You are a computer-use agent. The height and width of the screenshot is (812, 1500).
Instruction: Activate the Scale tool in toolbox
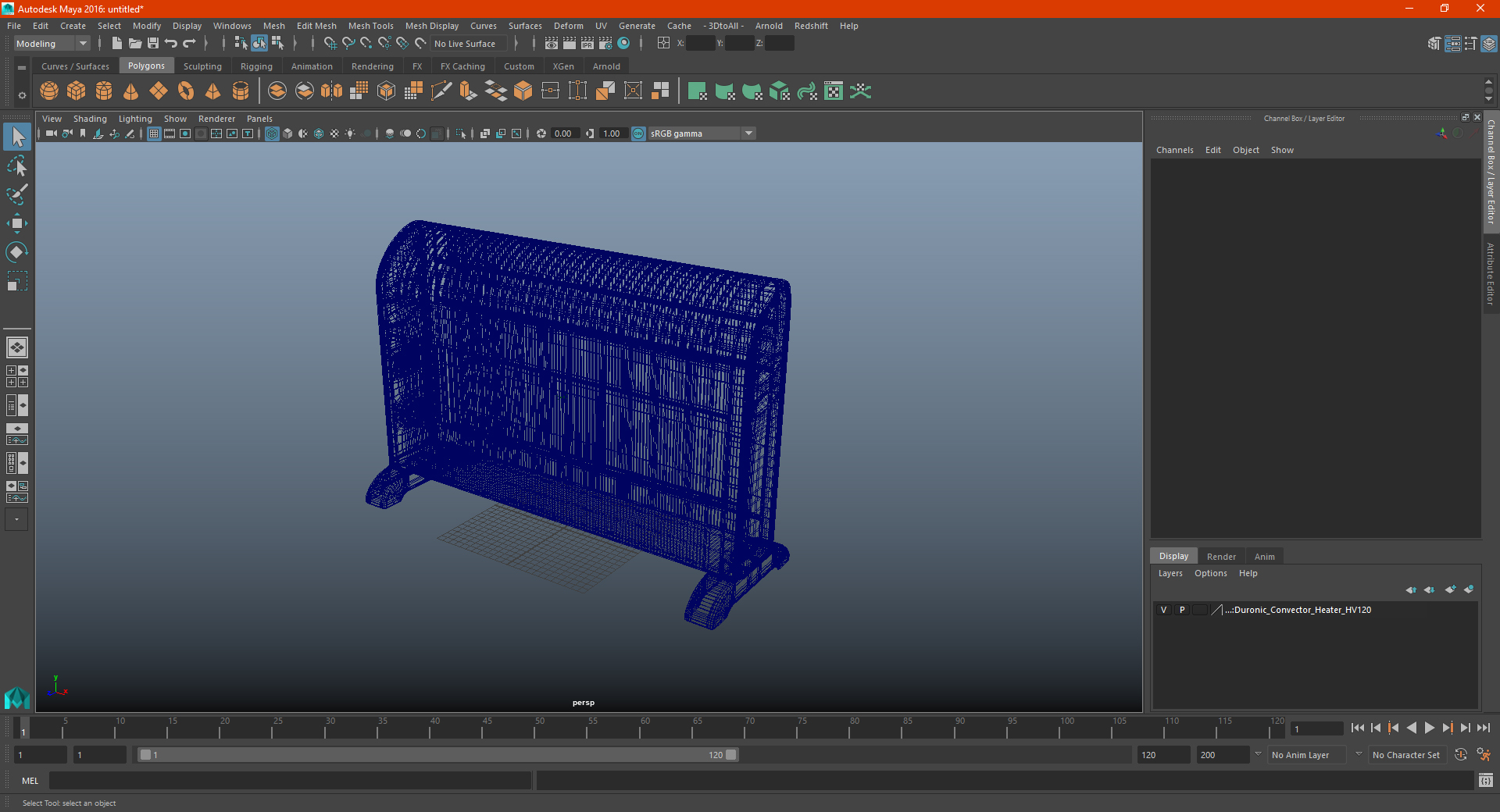17,281
